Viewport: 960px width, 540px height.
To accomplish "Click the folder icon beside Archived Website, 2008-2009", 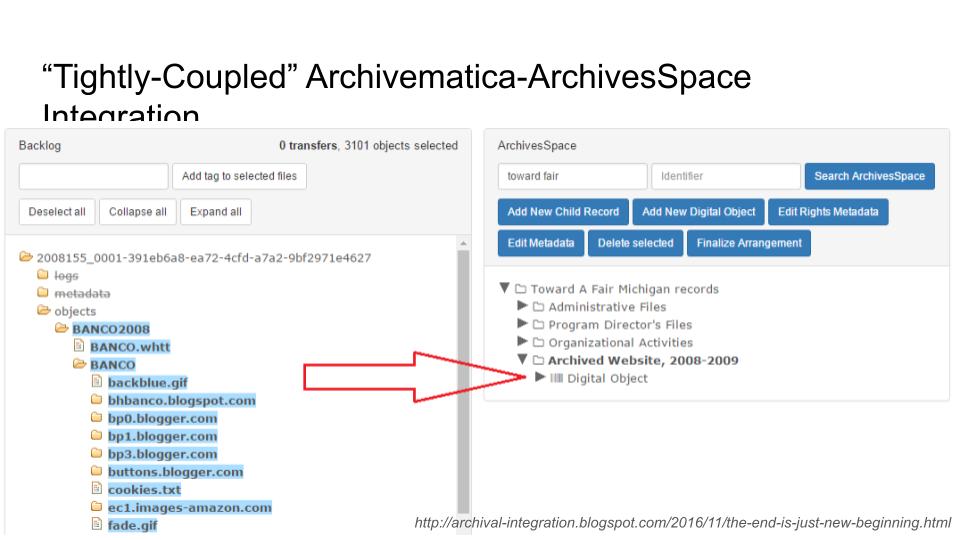I will coord(539,359).
